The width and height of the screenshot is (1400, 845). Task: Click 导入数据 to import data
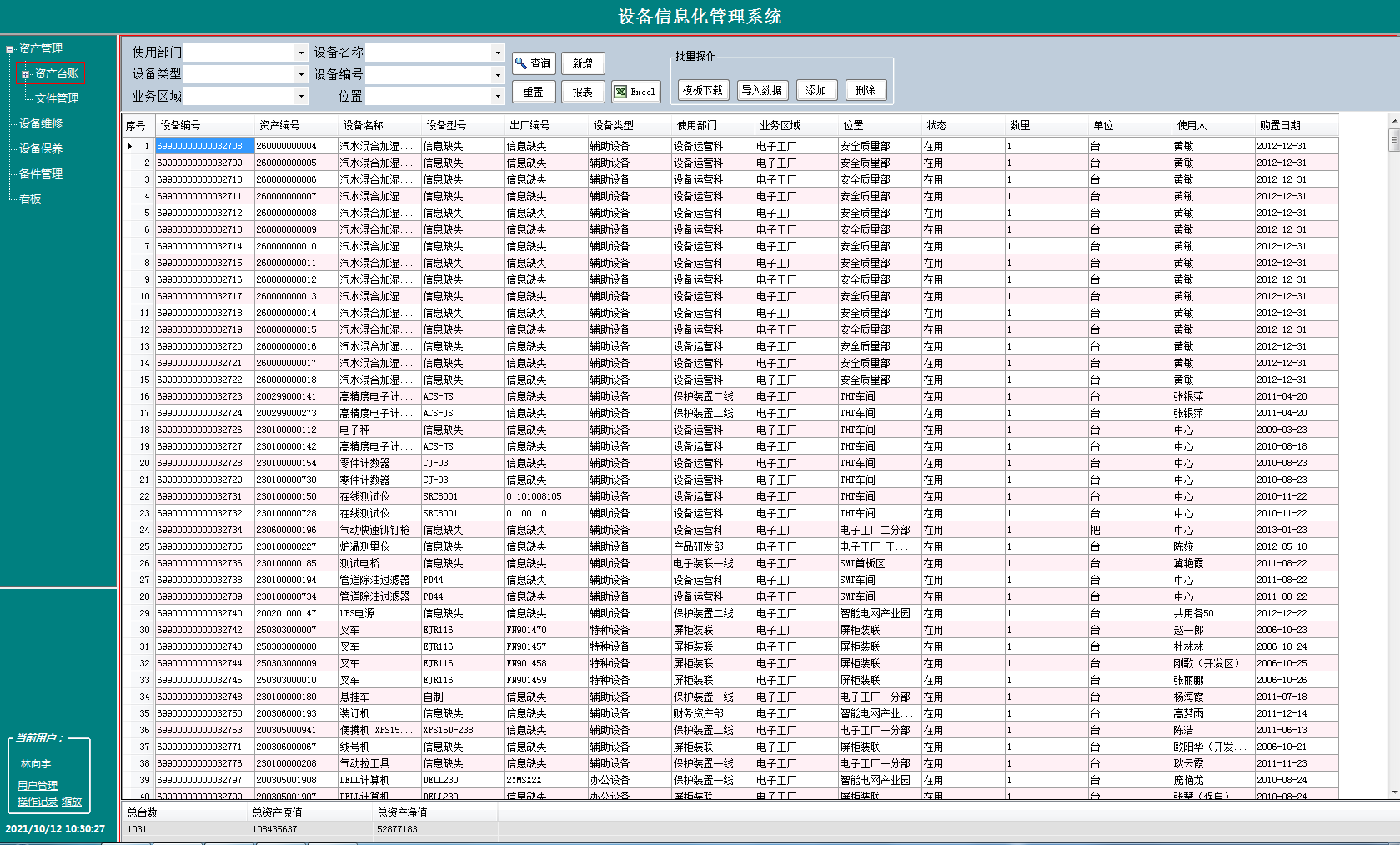762,89
